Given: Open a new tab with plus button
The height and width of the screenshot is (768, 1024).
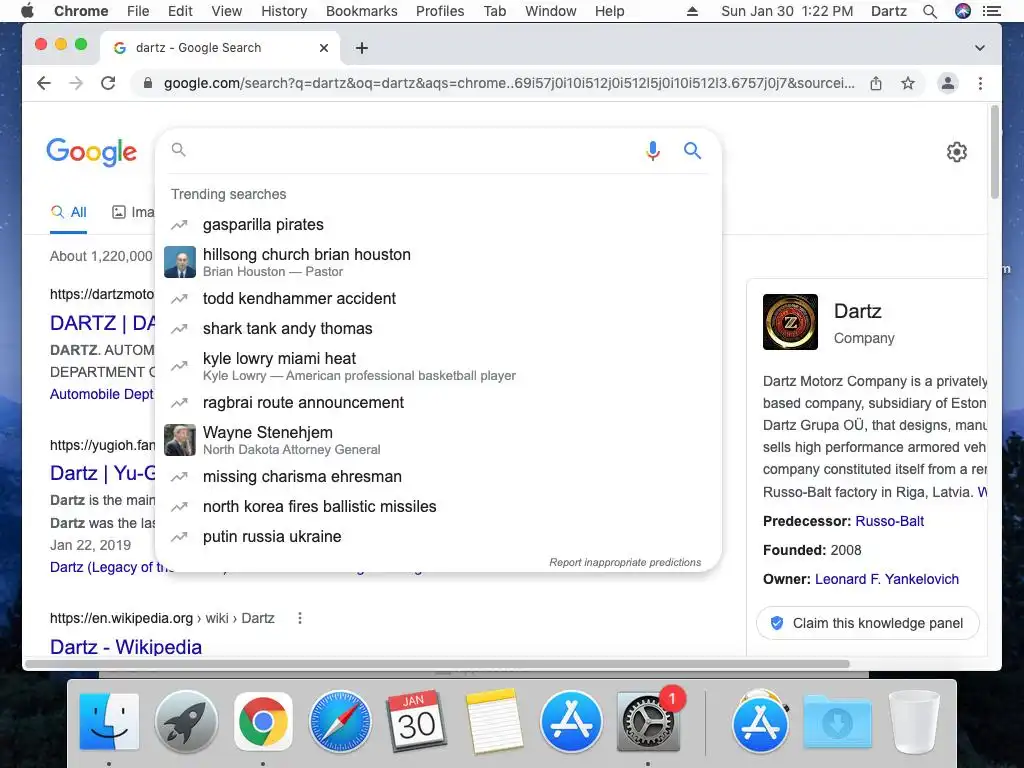Looking at the screenshot, I should 362,48.
